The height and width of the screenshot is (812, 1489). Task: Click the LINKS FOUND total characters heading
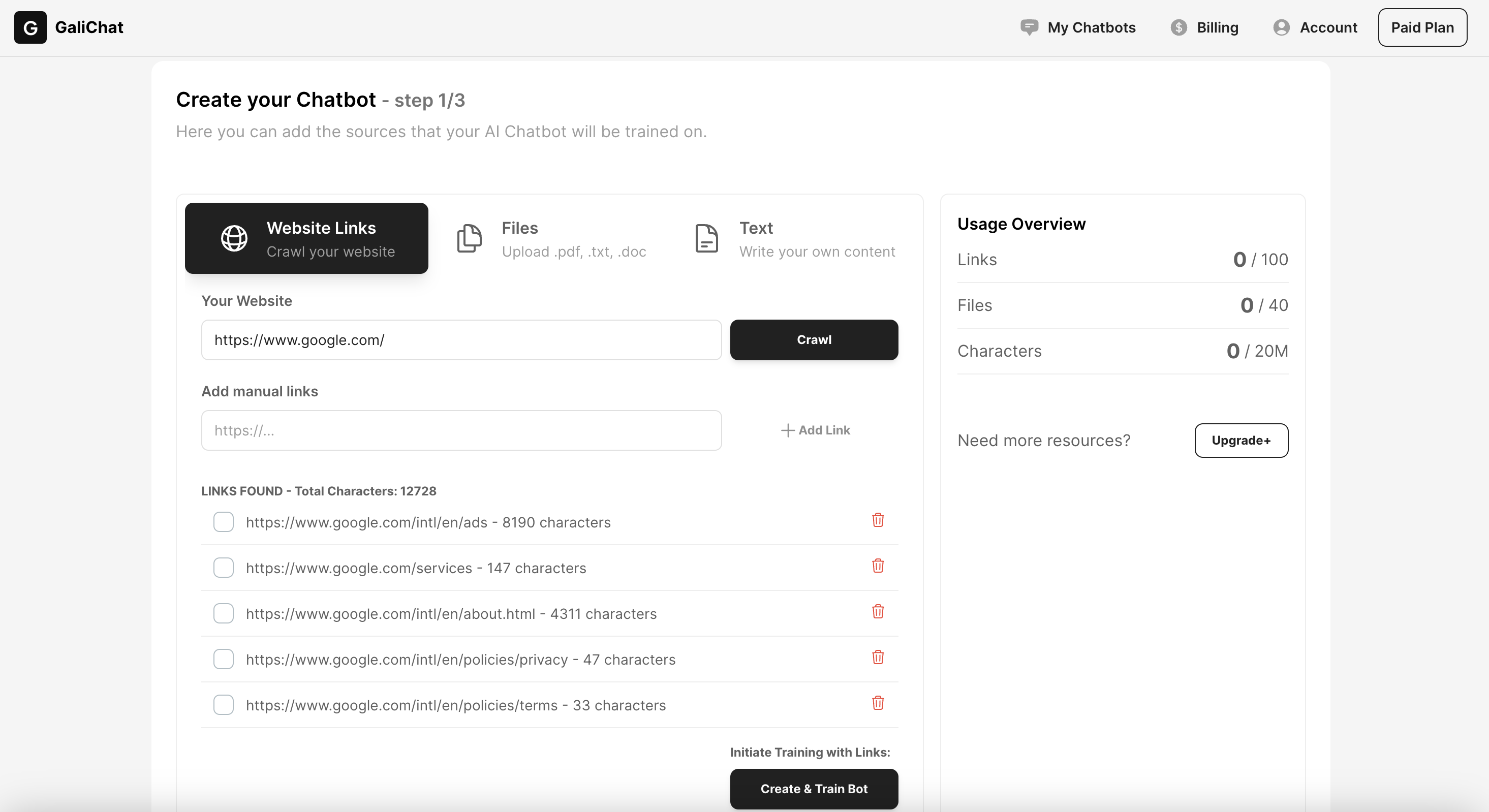tap(319, 491)
